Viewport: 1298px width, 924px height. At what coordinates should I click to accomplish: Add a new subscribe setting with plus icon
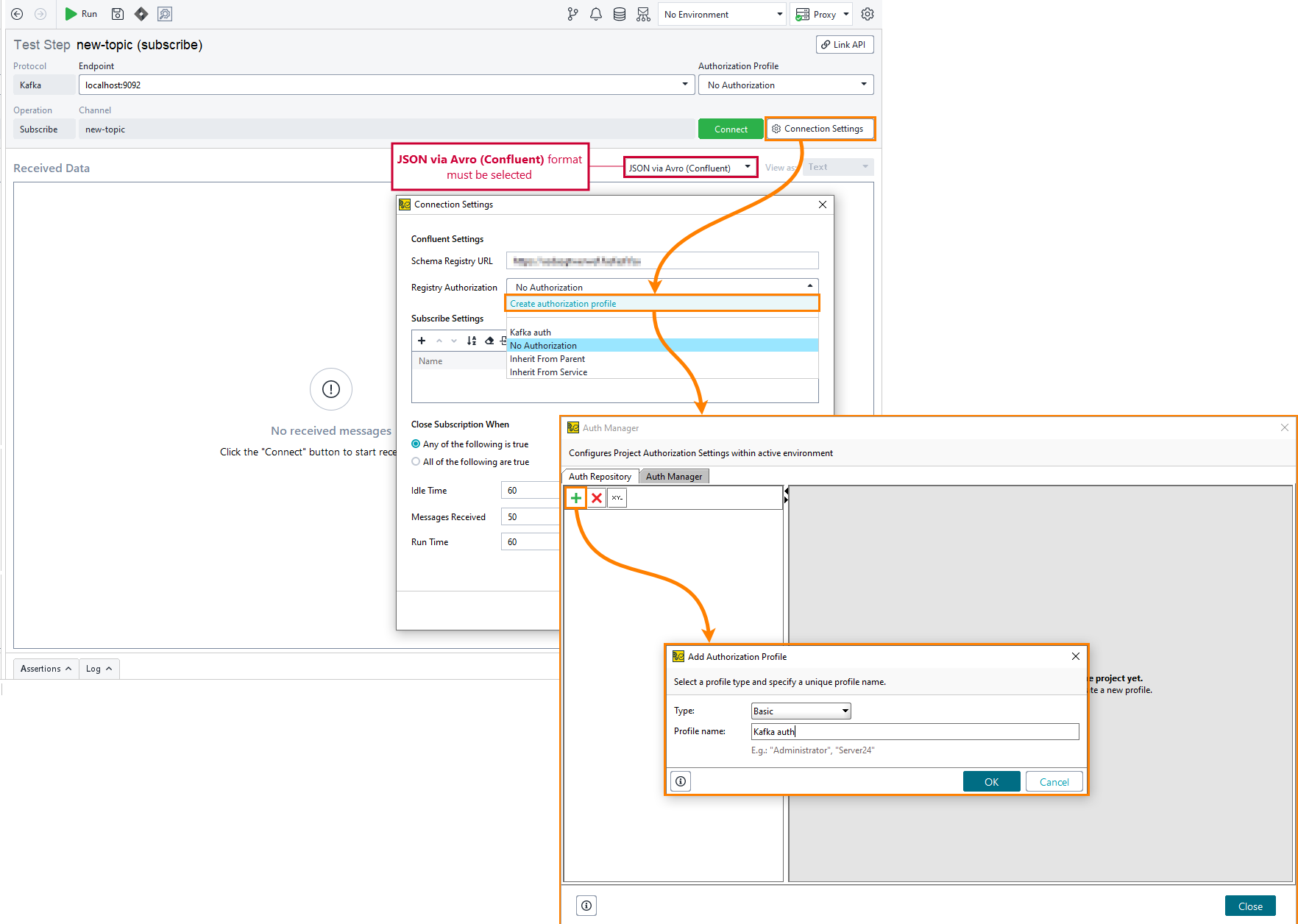coord(421,340)
